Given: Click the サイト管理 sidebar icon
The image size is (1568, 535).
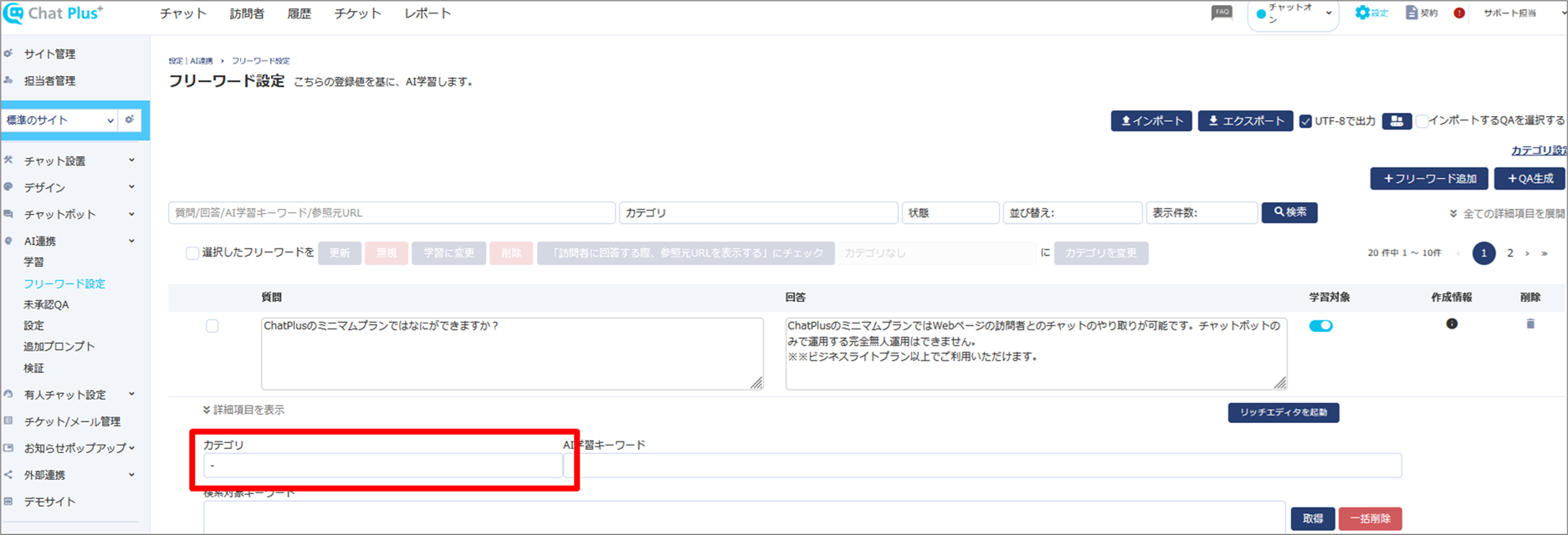Looking at the screenshot, I should 8,53.
